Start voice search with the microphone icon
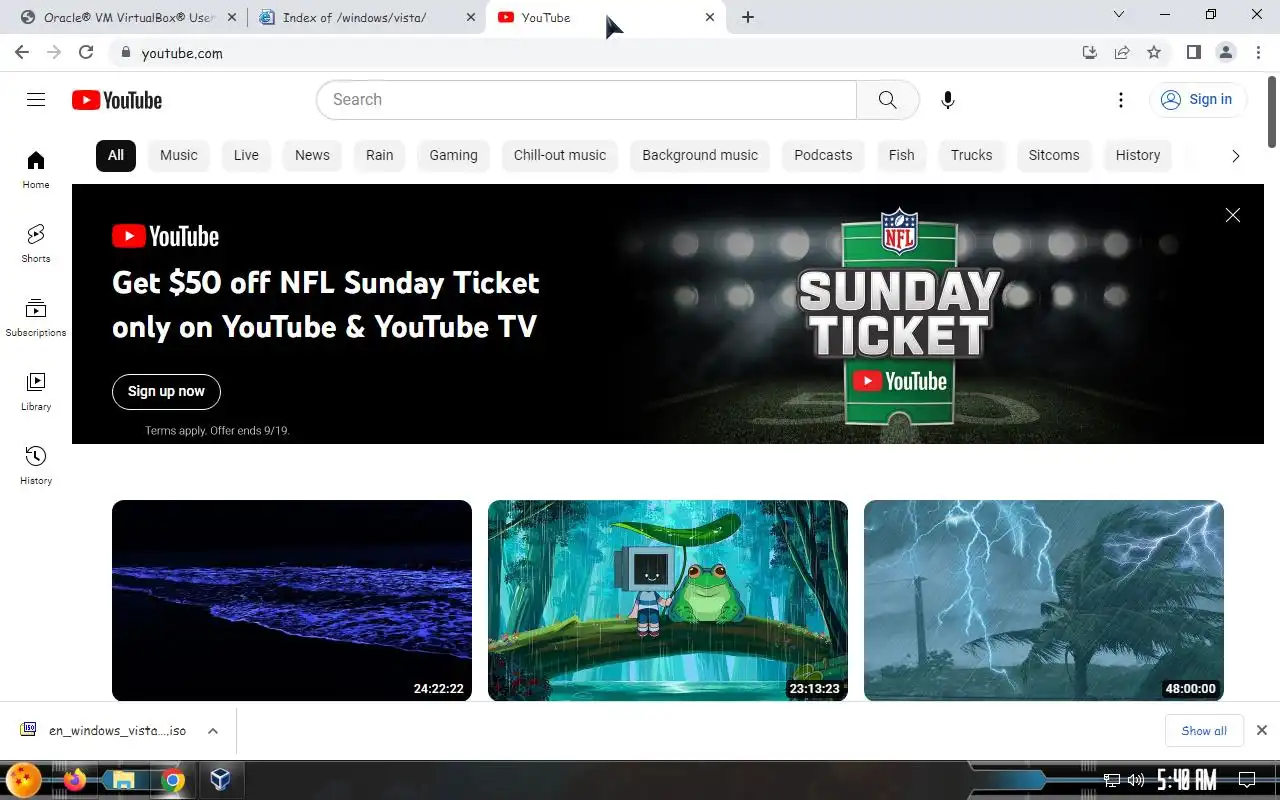Screen dimensions: 1280x800 point(948,100)
